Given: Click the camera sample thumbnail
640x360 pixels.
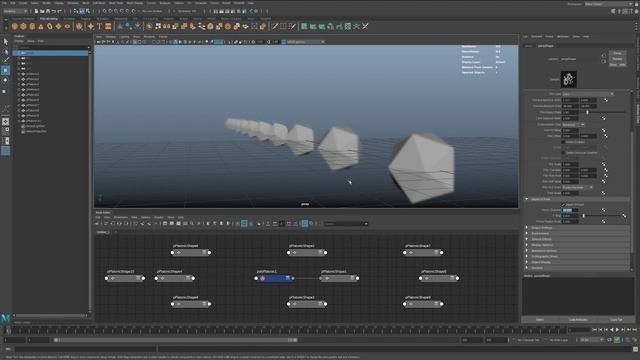Looking at the screenshot, I should coord(568,79).
